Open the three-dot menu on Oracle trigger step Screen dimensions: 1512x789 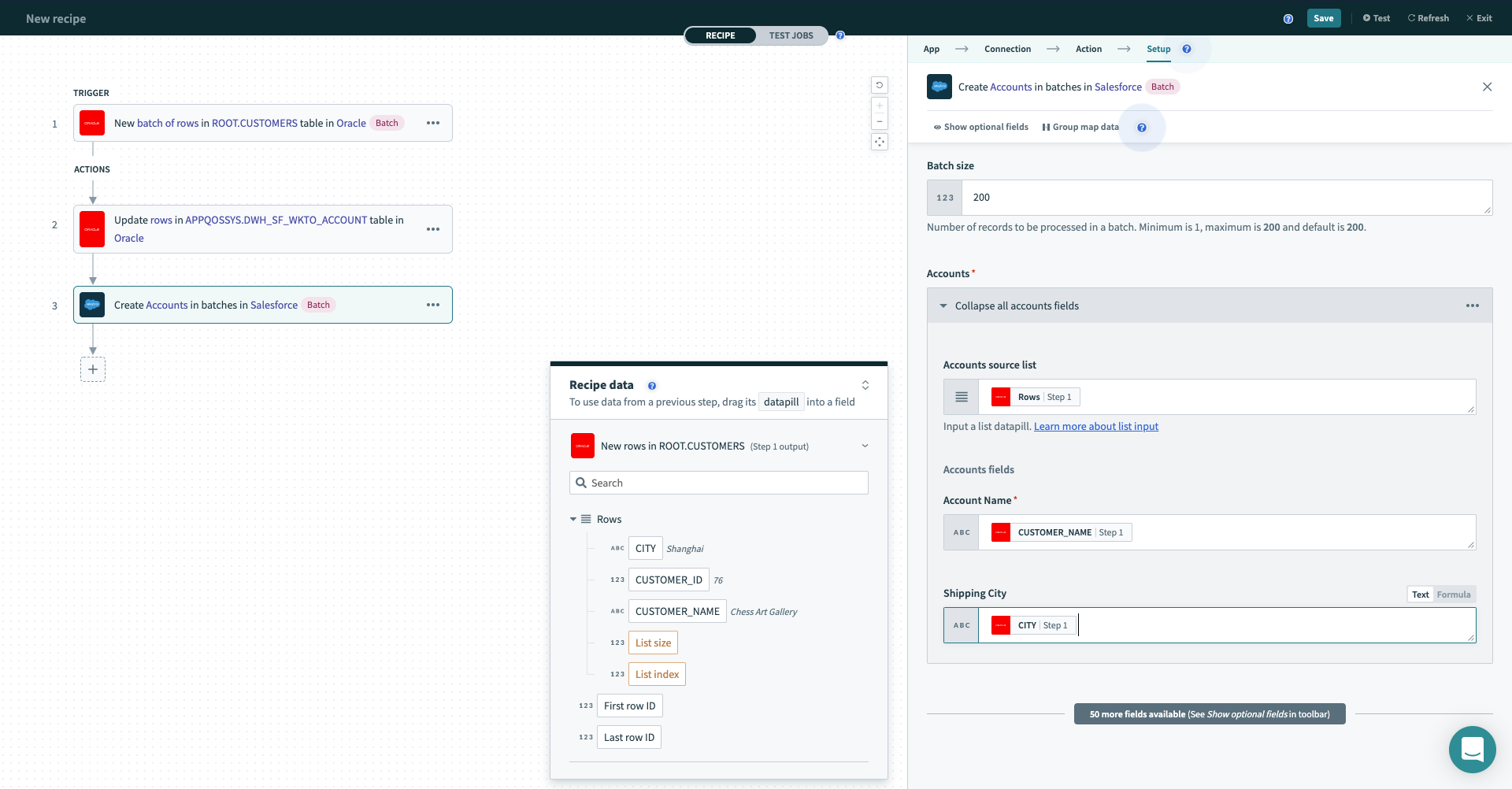(433, 123)
